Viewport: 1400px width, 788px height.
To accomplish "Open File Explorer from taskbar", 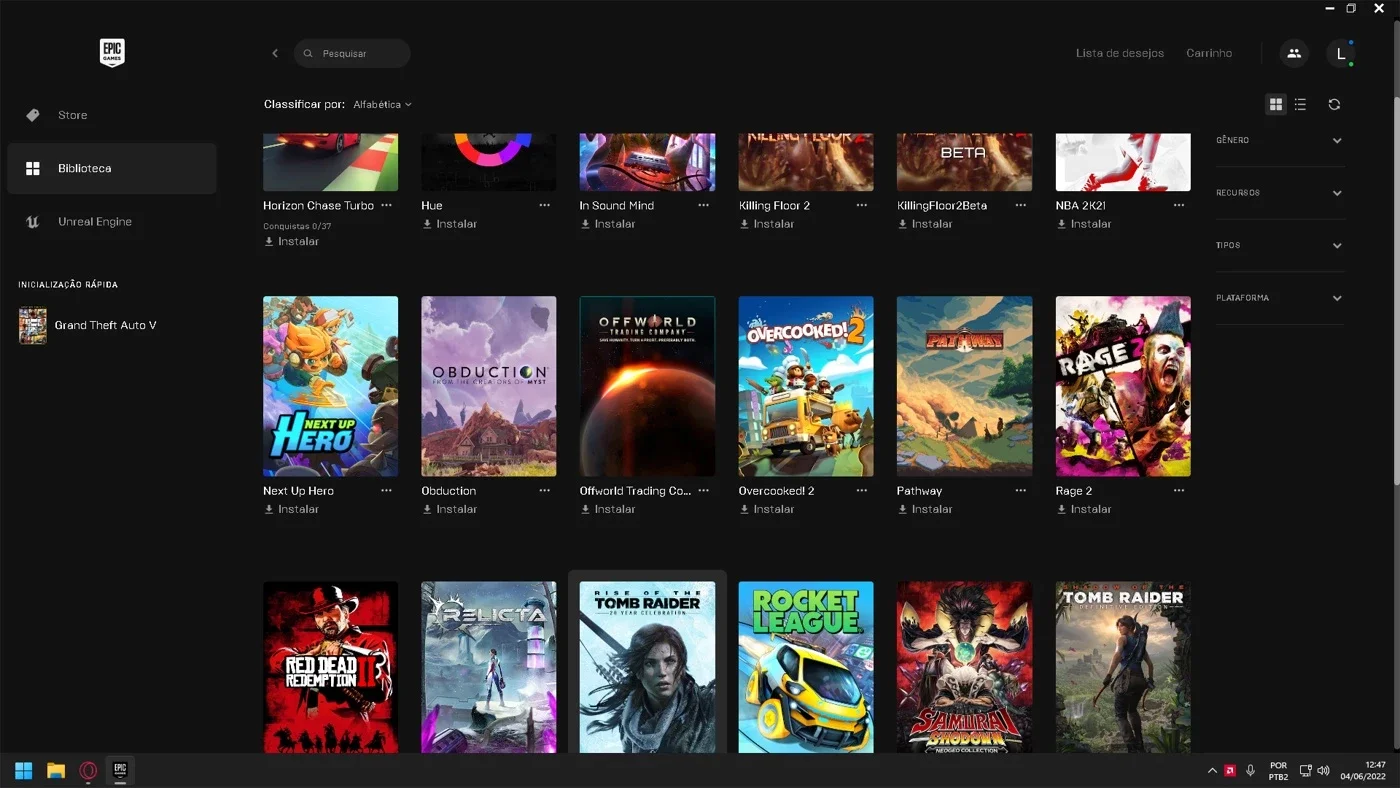I will coord(56,770).
